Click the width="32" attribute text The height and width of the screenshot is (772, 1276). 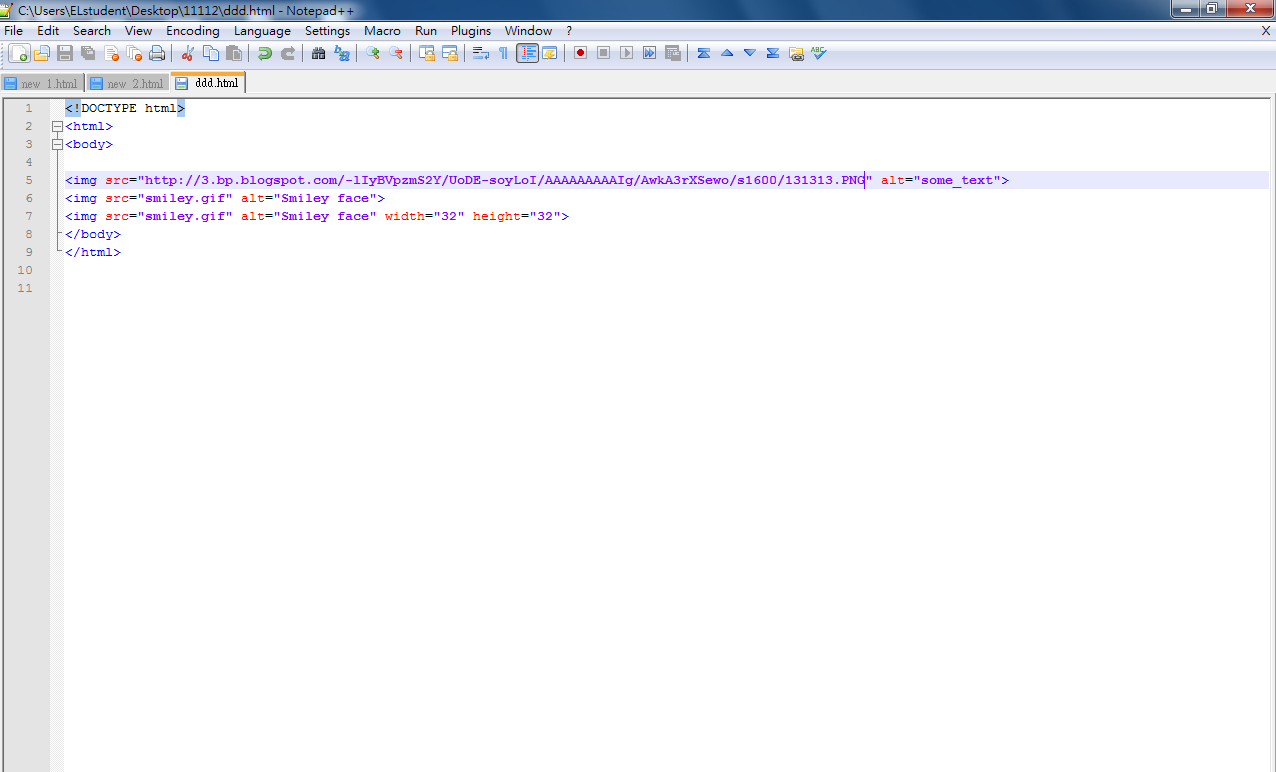tap(425, 216)
